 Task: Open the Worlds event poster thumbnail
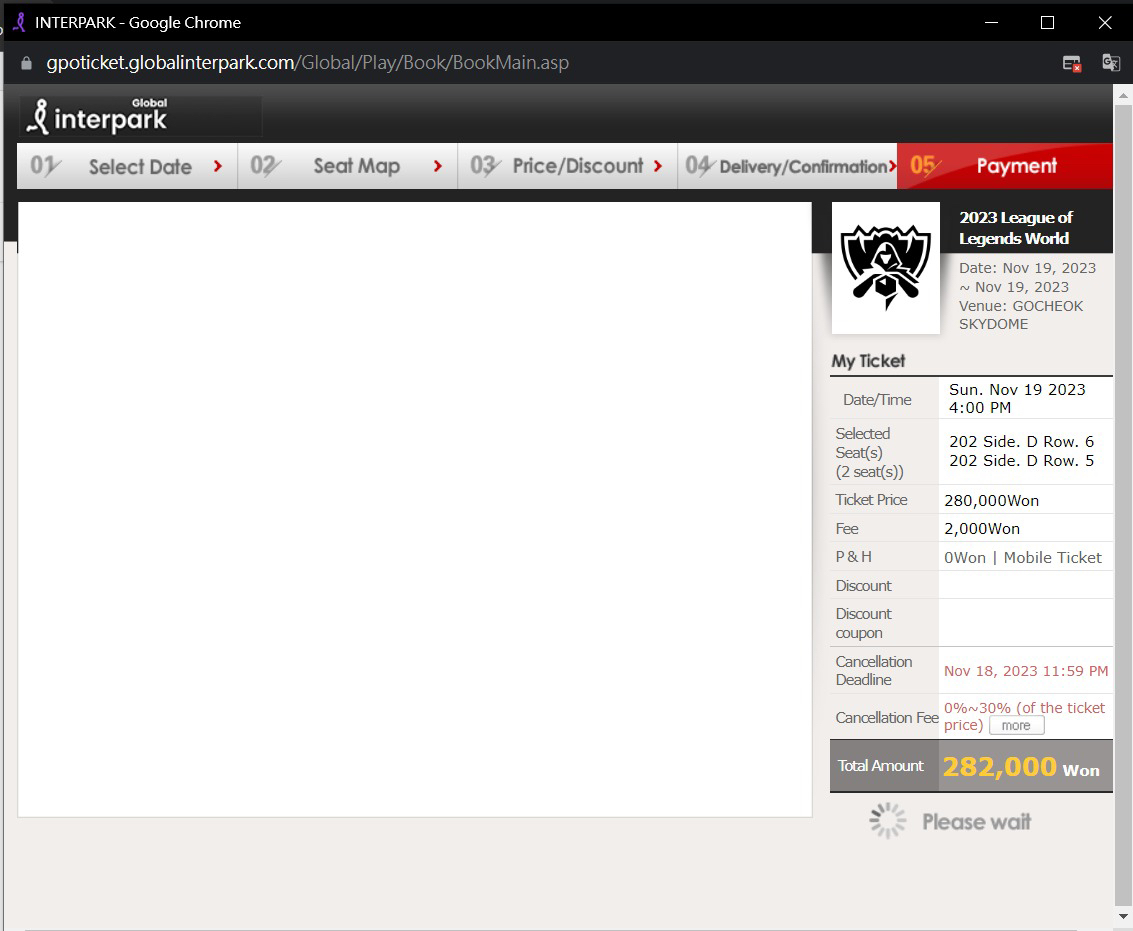(x=885, y=268)
